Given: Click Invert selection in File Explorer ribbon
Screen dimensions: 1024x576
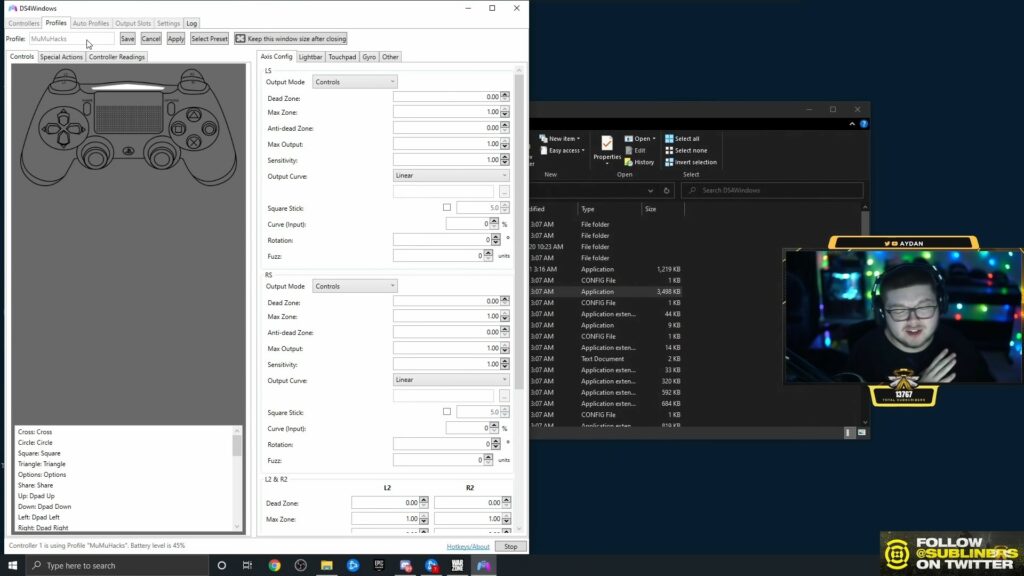Looking at the screenshot, I should point(690,162).
